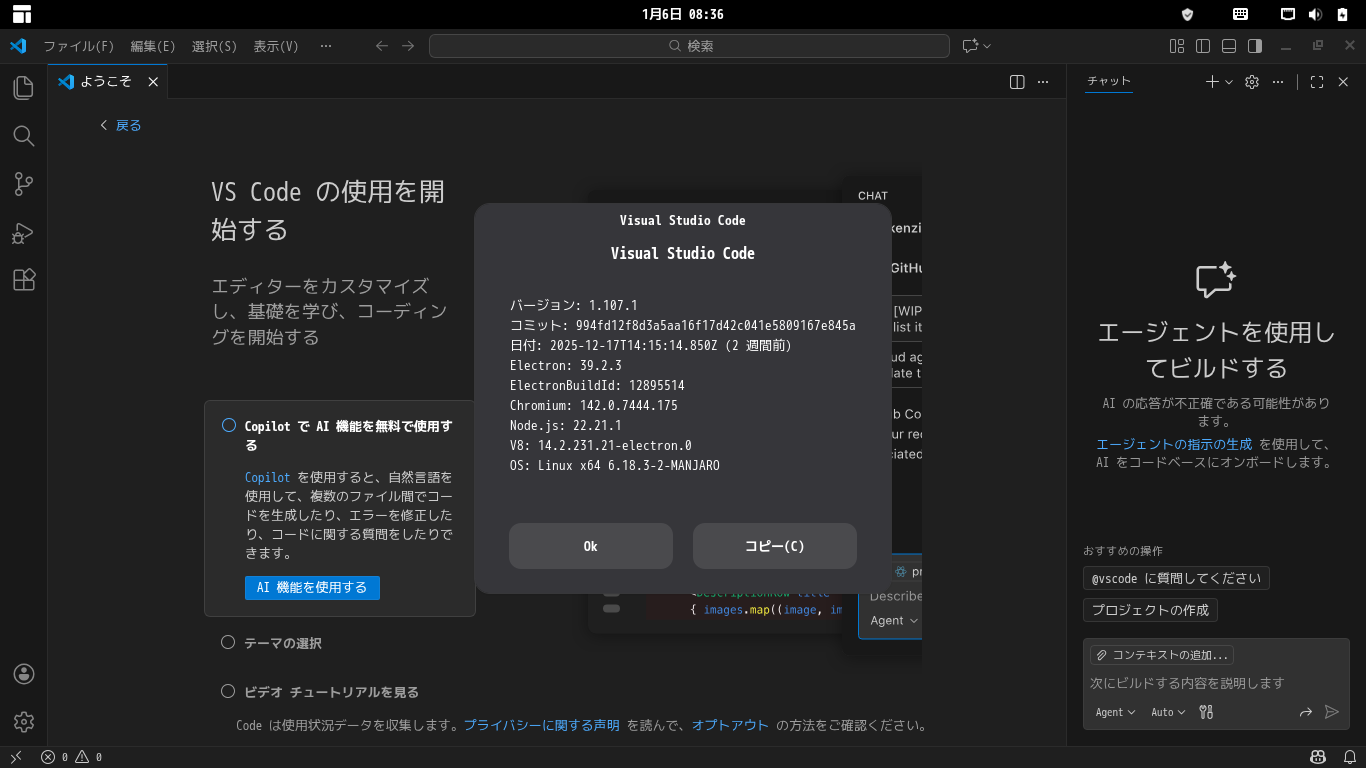
Task: Open the editor's more actions menu
Action: pyautogui.click(x=1043, y=82)
